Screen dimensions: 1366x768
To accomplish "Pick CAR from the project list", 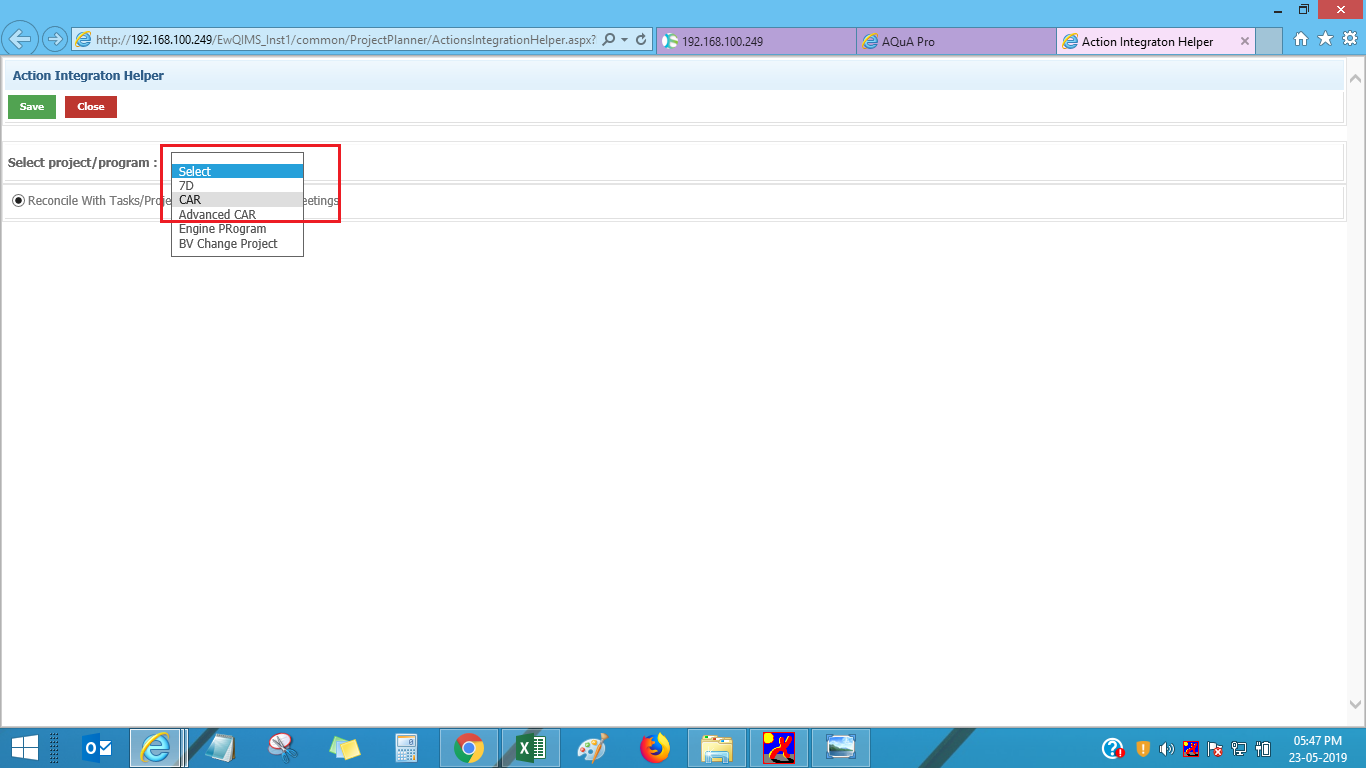I will point(237,200).
